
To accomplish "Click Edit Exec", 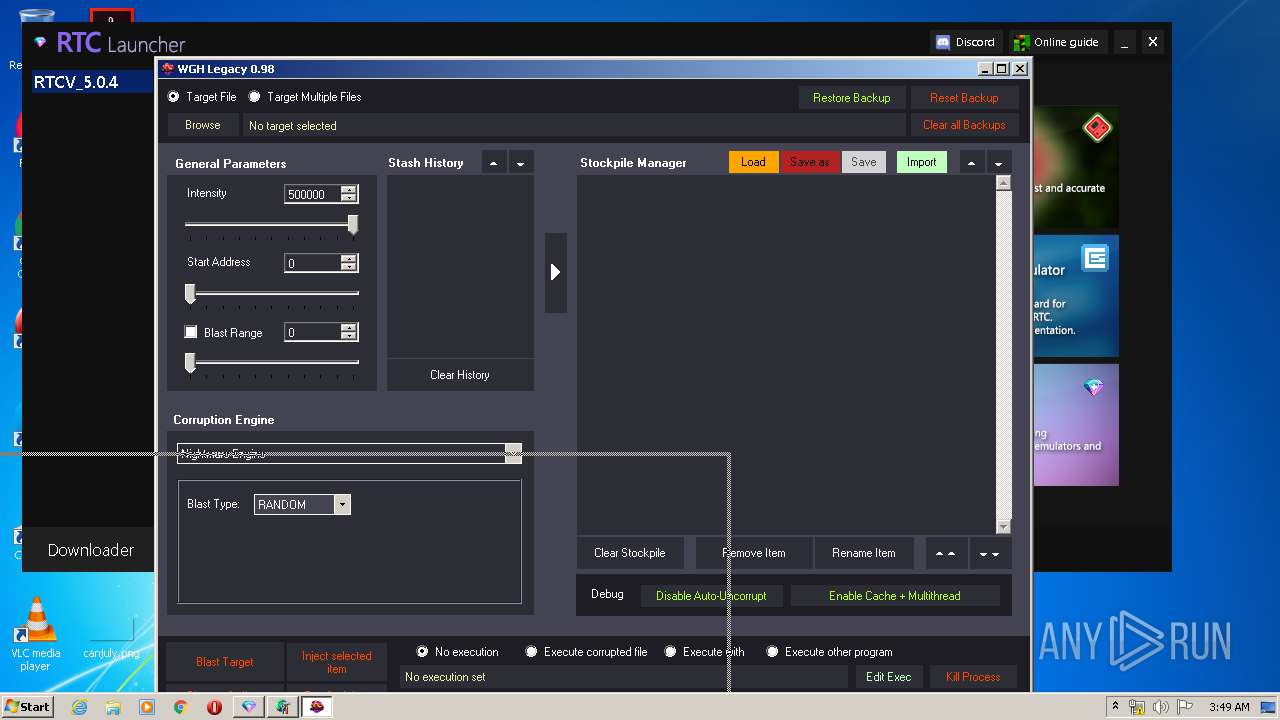I will (x=888, y=677).
